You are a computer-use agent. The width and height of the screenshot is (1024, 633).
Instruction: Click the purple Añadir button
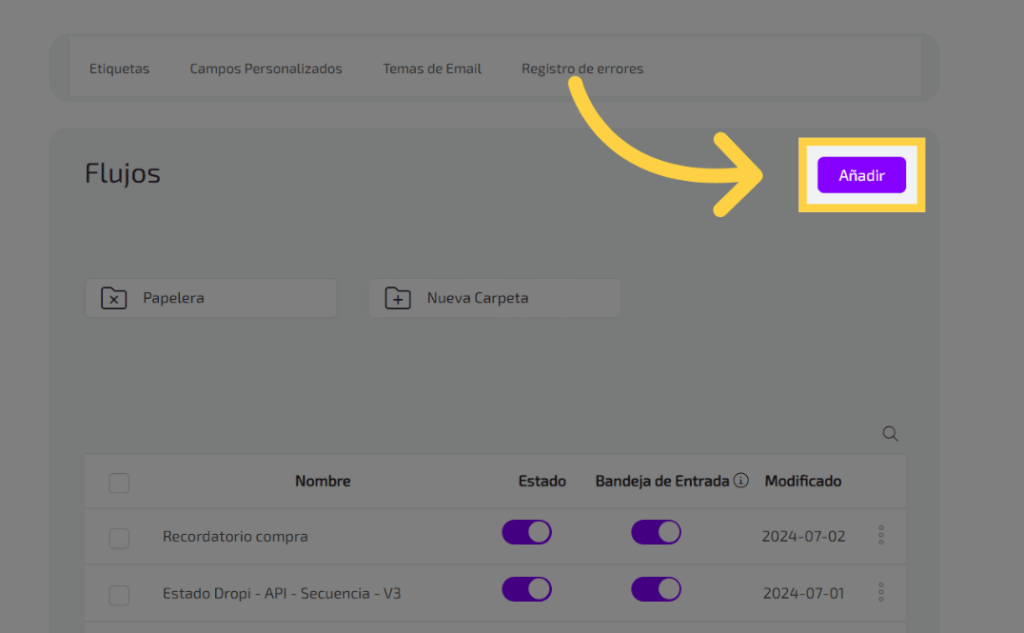pos(861,175)
